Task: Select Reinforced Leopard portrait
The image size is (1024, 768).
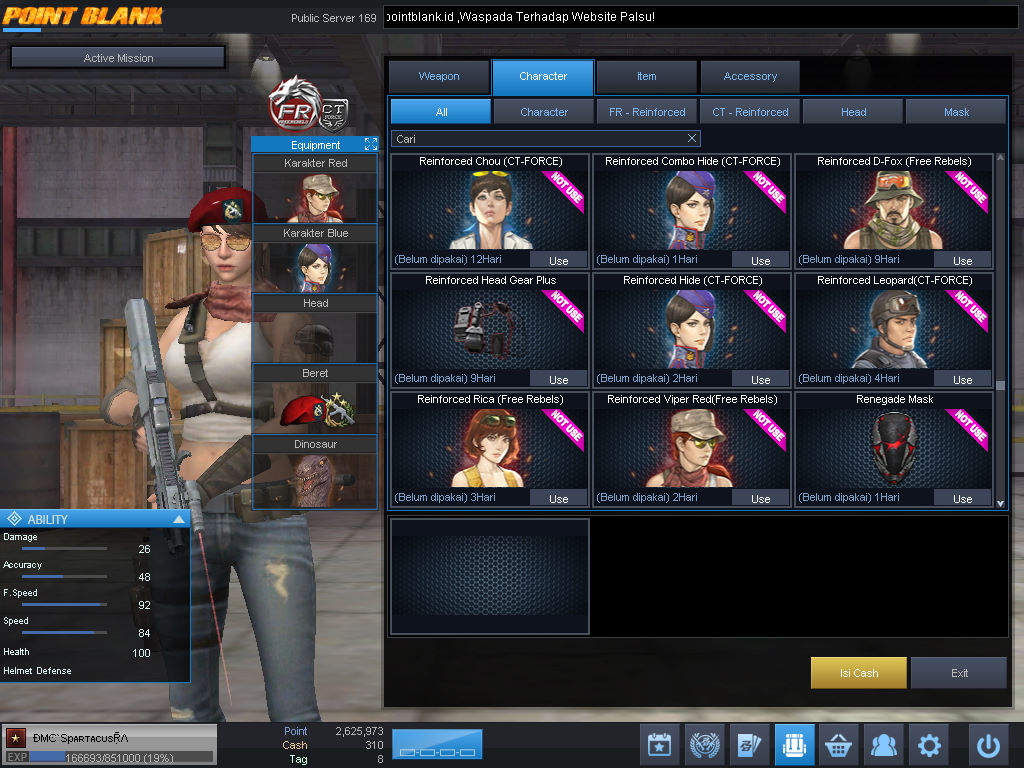Action: 894,328
